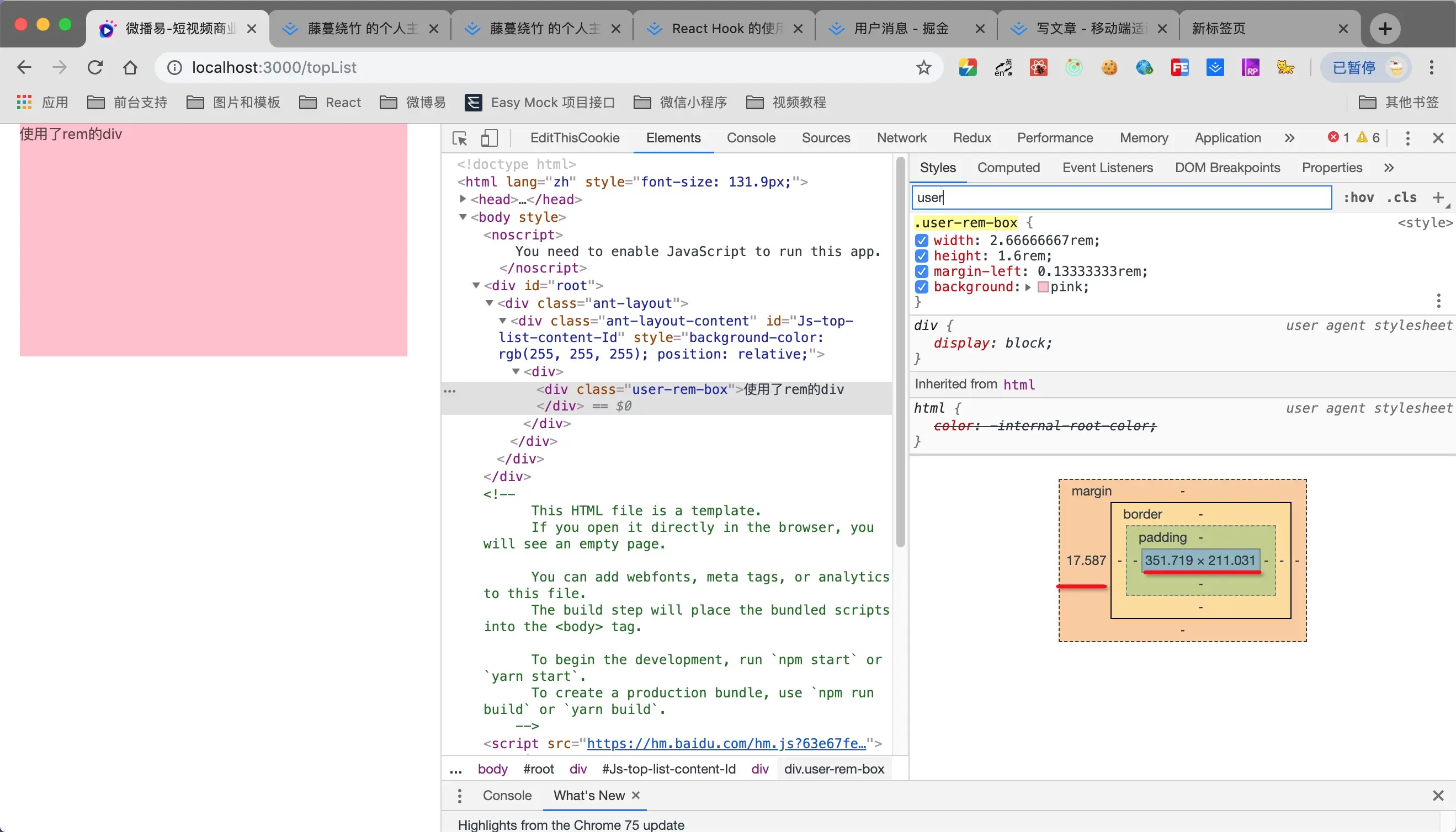This screenshot has height=832, width=1456.
Task: Expand the head element node
Action: point(463,199)
